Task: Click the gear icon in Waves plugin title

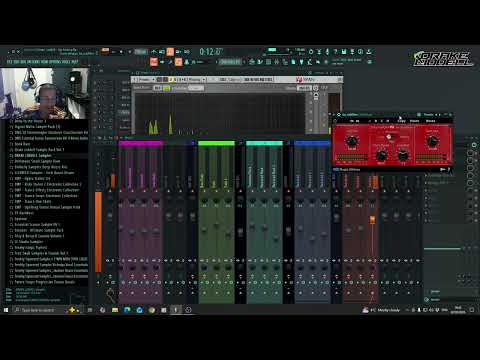Action: [x=339, y=115]
